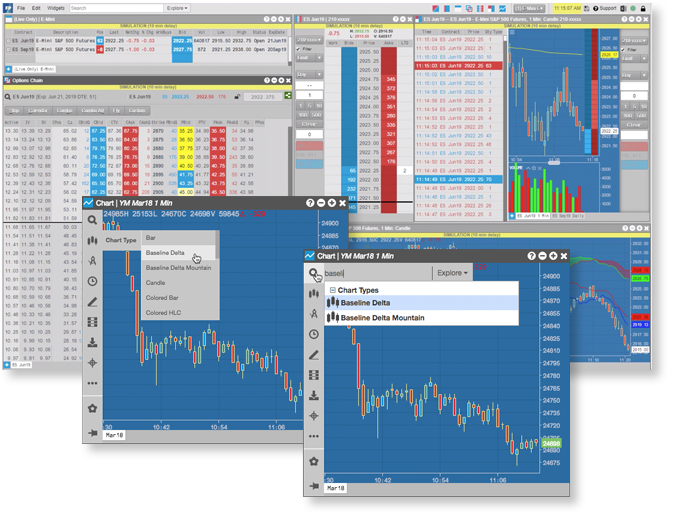The height and width of the screenshot is (525, 680).
Task: Open the chart type candlestick icon in the front chart sidebar
Action: coord(314,293)
